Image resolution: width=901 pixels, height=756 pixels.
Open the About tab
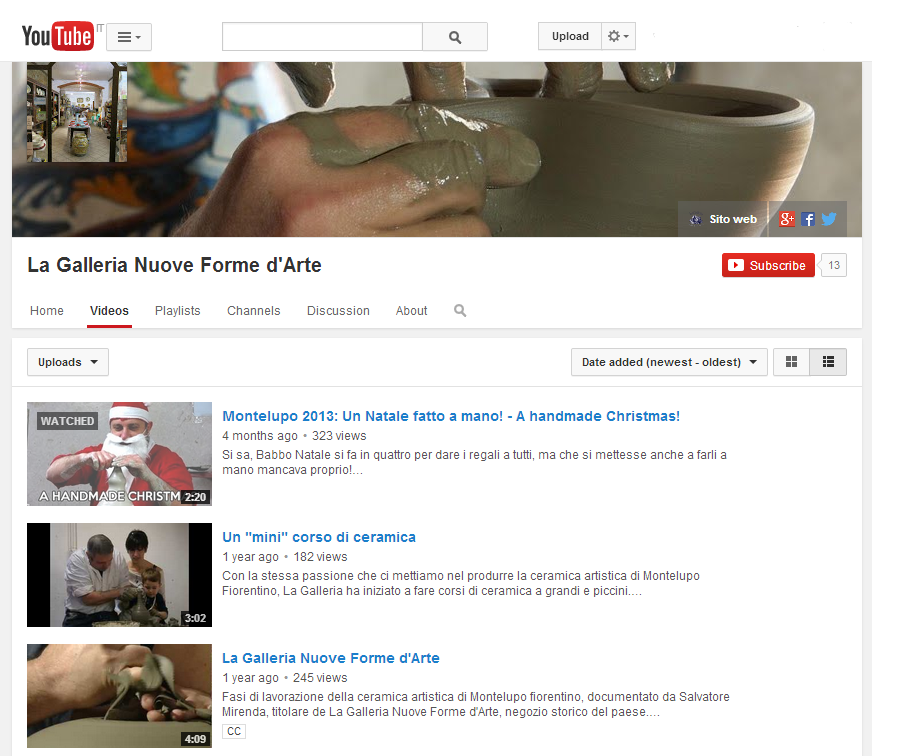click(411, 311)
